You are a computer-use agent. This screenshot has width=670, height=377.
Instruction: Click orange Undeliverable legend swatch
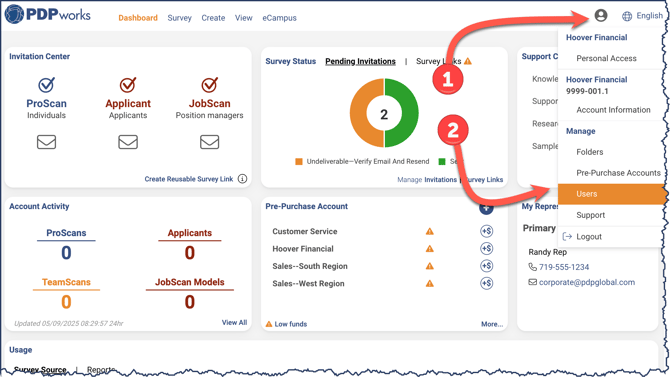pos(299,161)
